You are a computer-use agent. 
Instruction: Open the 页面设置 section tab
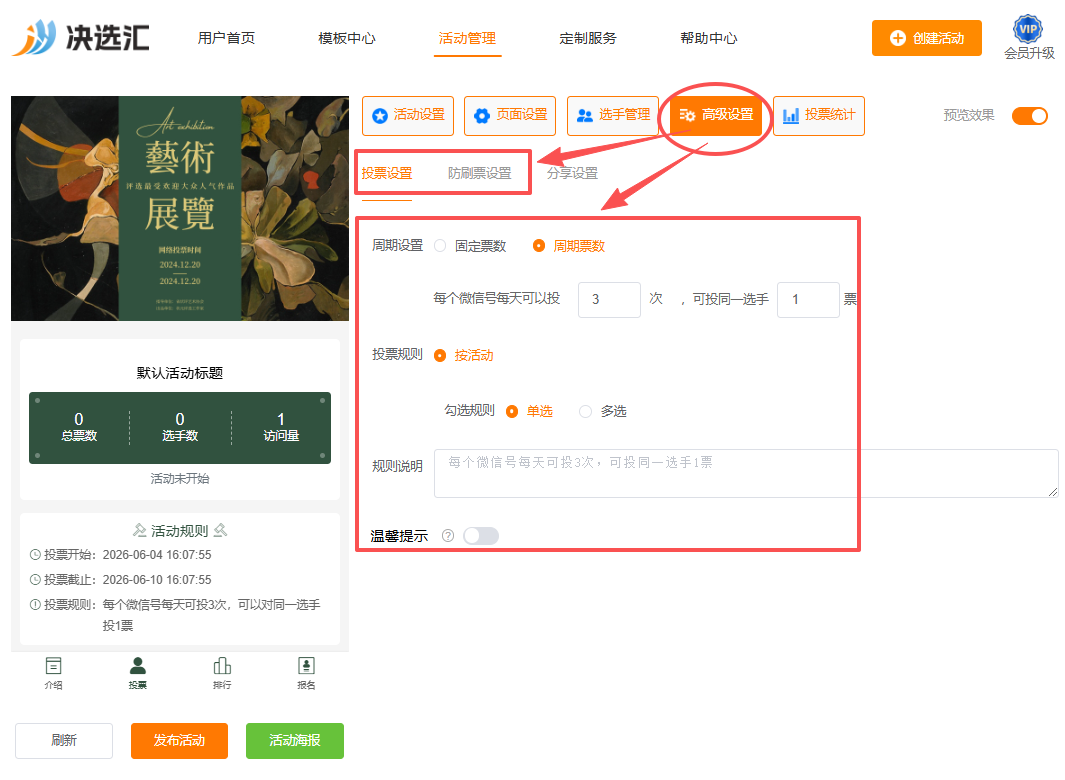(510, 116)
